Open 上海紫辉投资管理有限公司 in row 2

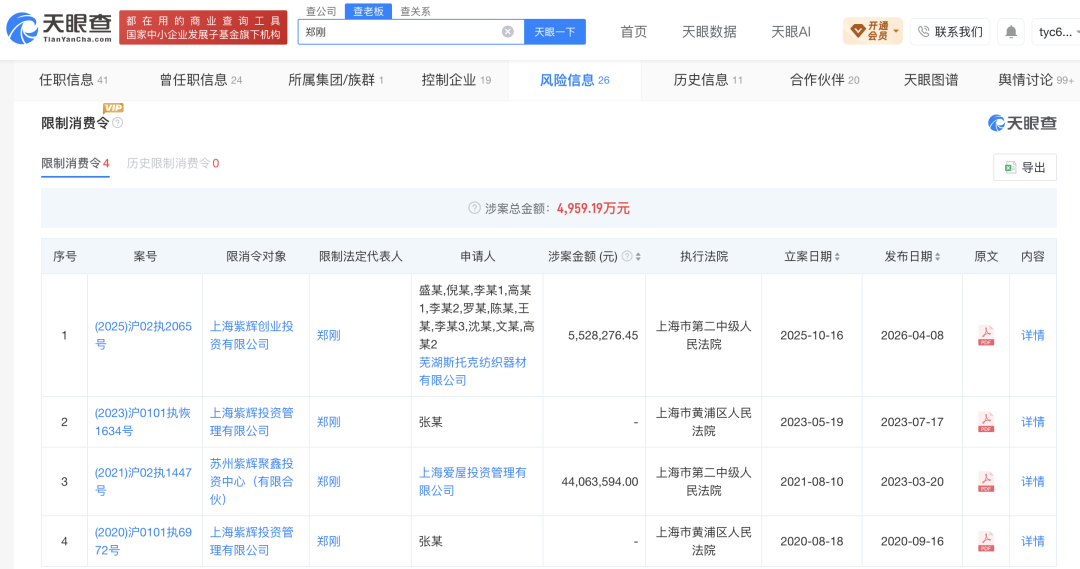251,422
